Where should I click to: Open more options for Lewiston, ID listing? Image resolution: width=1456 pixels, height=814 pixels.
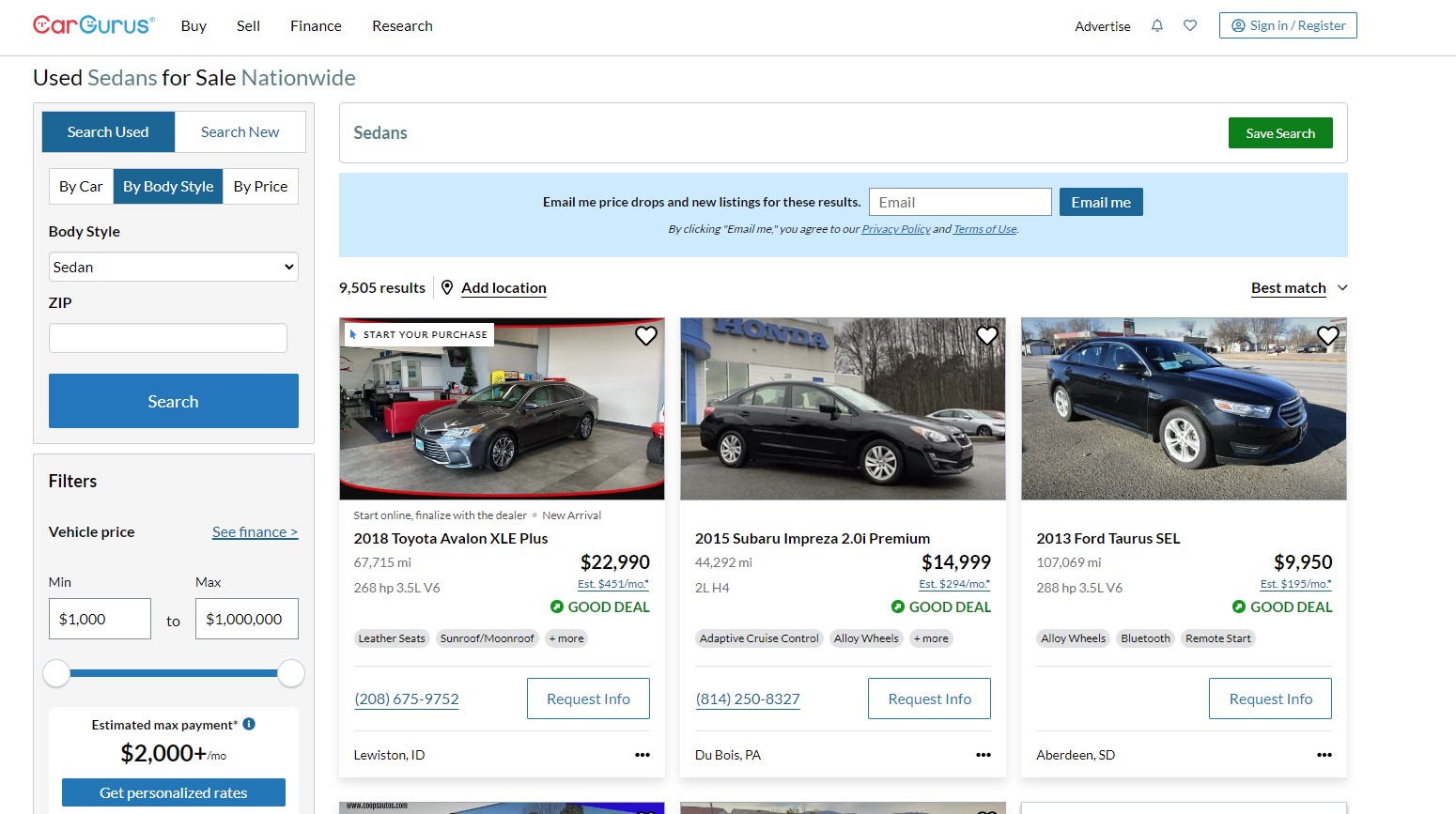(643, 755)
